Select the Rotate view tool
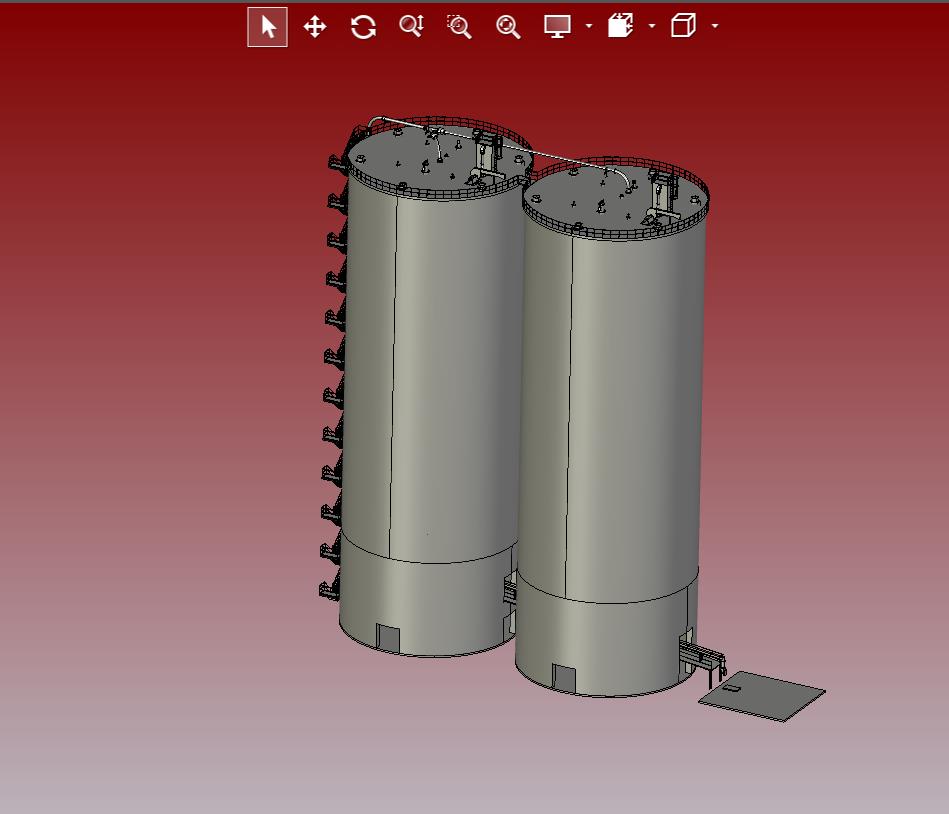The image size is (949, 814). click(x=363, y=27)
